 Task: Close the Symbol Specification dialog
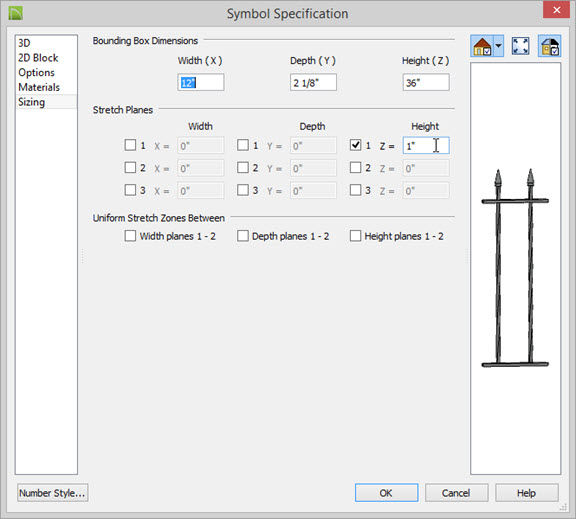[x=557, y=10]
